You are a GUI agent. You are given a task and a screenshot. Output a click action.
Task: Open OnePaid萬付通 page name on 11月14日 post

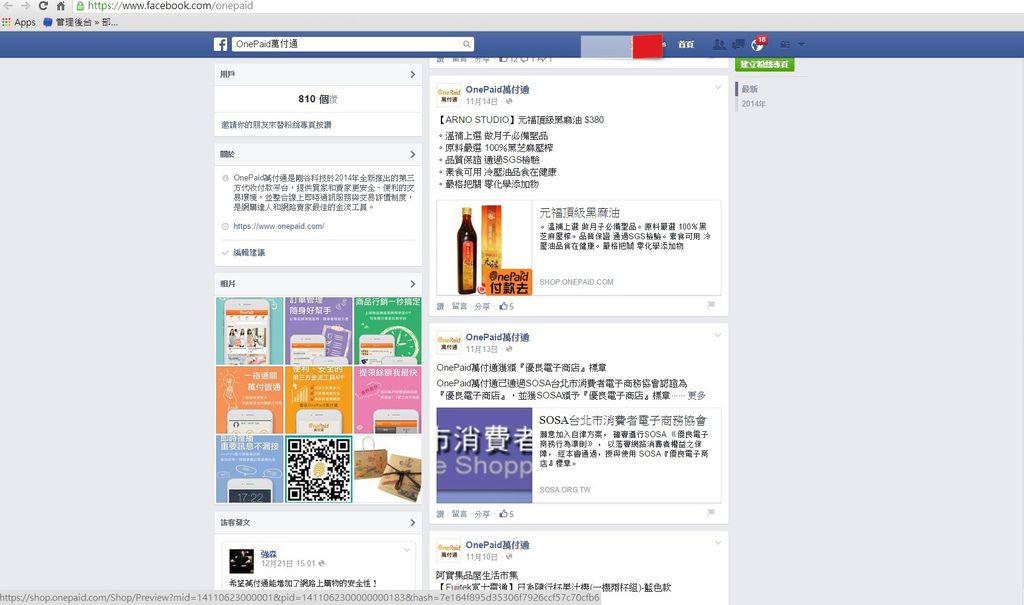point(497,90)
